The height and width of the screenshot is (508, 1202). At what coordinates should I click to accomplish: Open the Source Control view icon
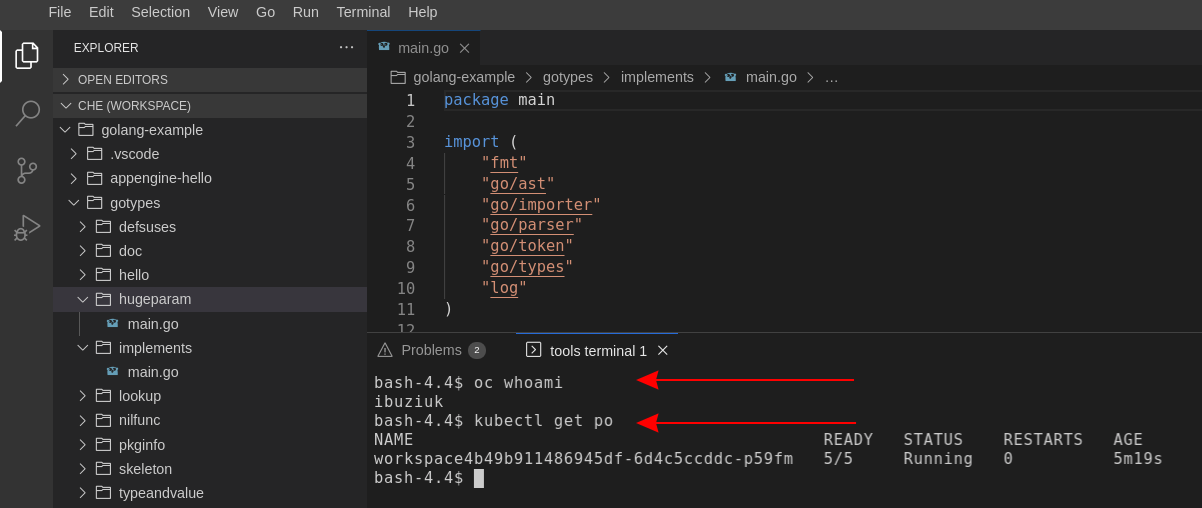pyautogui.click(x=27, y=170)
